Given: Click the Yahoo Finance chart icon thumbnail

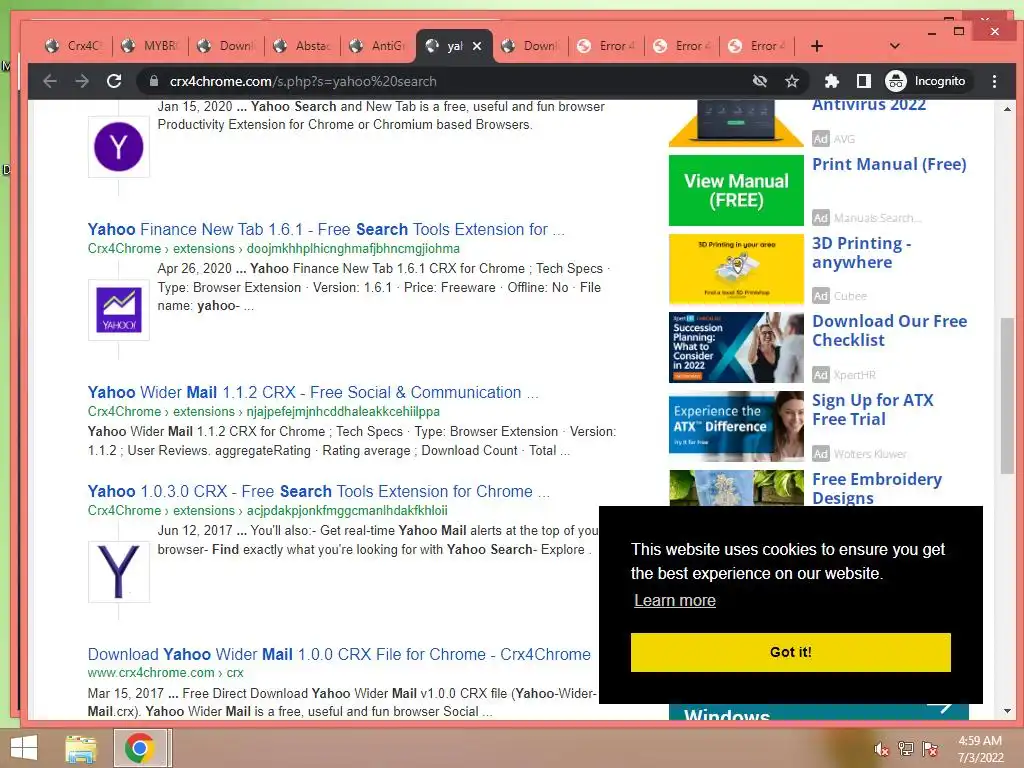Looking at the screenshot, I should click(119, 310).
